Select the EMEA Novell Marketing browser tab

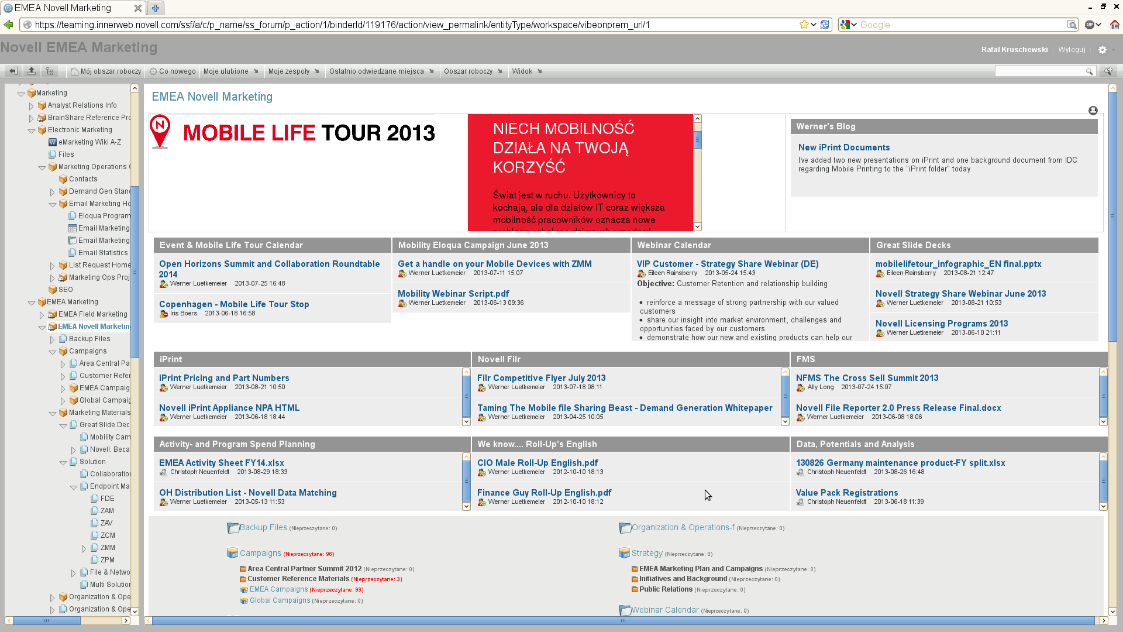pyautogui.click(x=72, y=8)
